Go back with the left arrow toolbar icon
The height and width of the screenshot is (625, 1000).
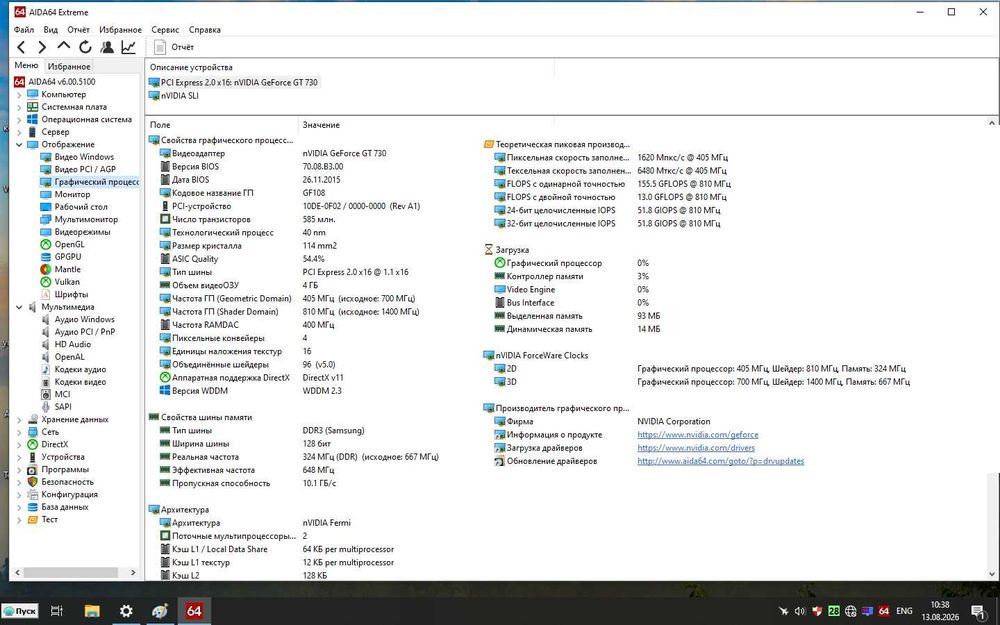pos(21,47)
